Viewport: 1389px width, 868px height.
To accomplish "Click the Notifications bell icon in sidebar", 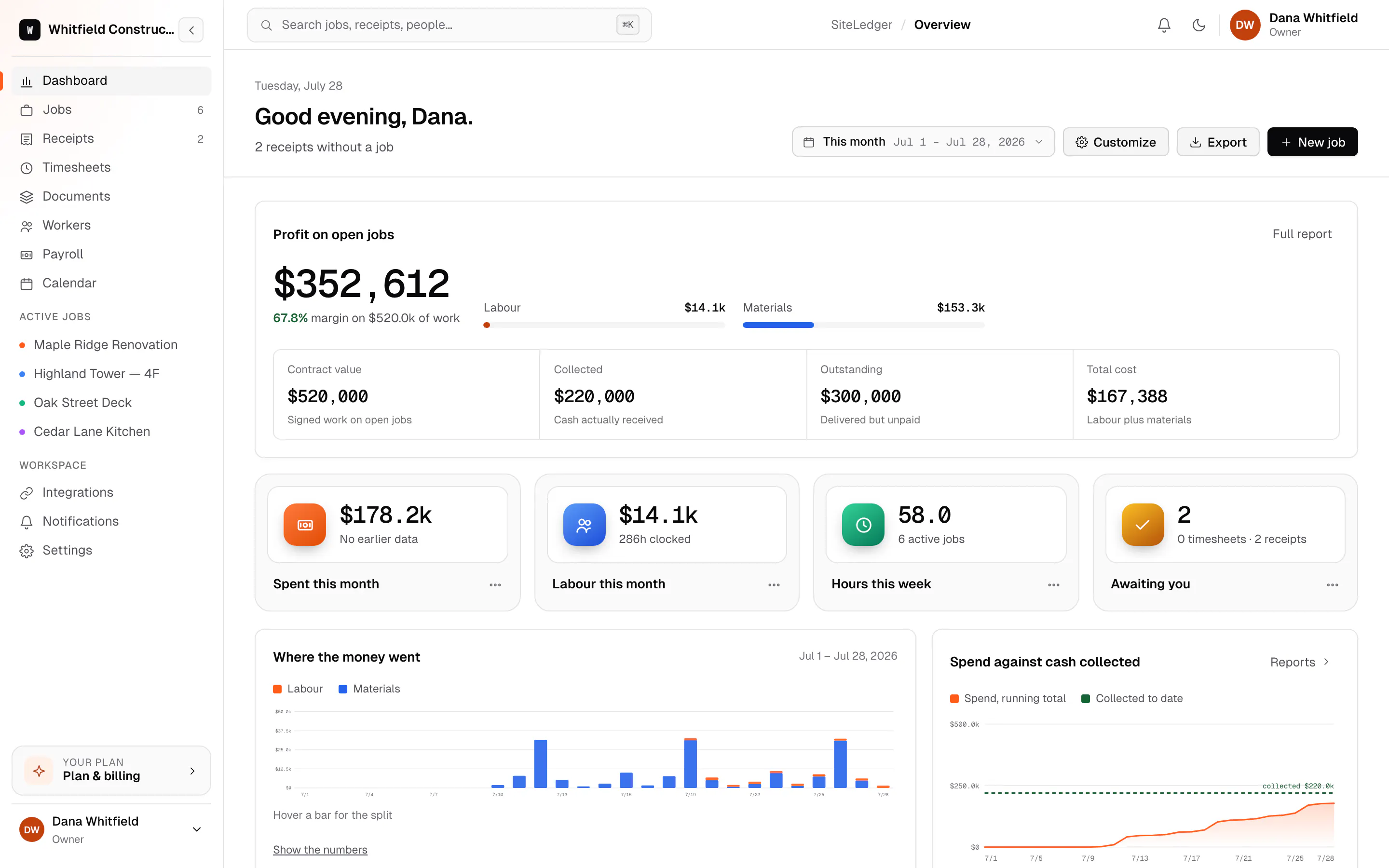I will pyautogui.click(x=27, y=522).
